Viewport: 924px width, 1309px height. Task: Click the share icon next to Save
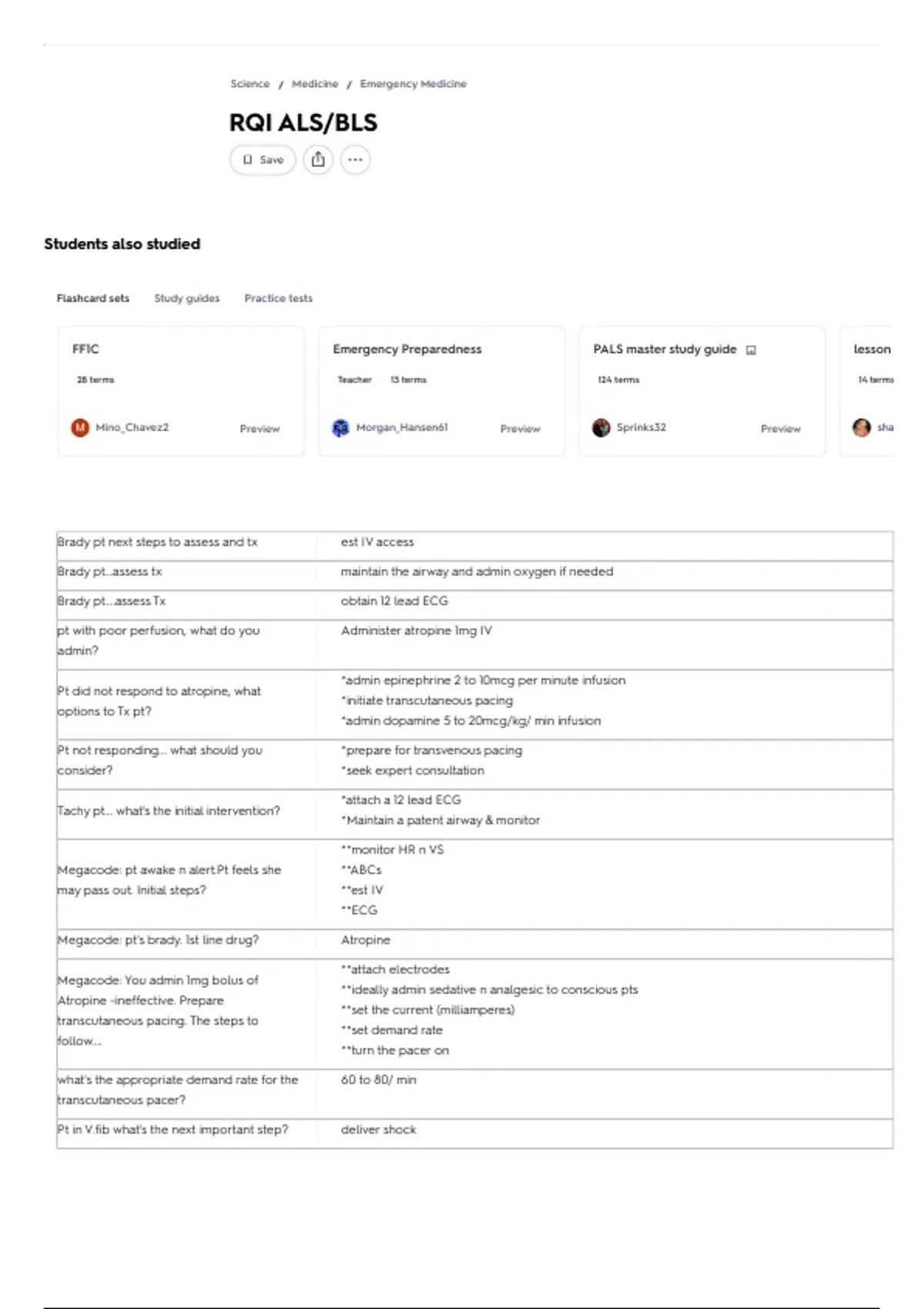tap(318, 160)
